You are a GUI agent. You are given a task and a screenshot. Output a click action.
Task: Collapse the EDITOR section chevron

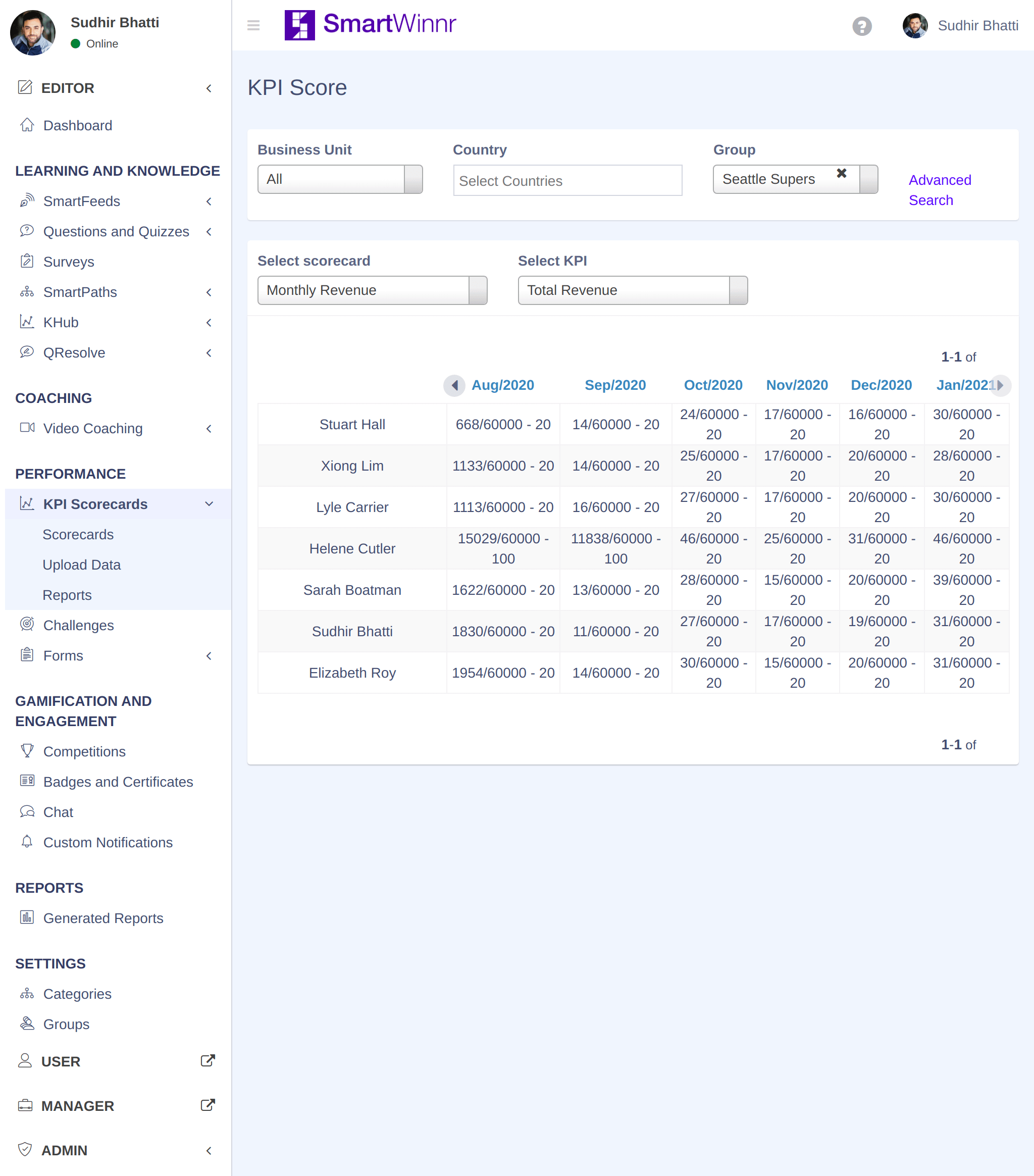pos(209,88)
